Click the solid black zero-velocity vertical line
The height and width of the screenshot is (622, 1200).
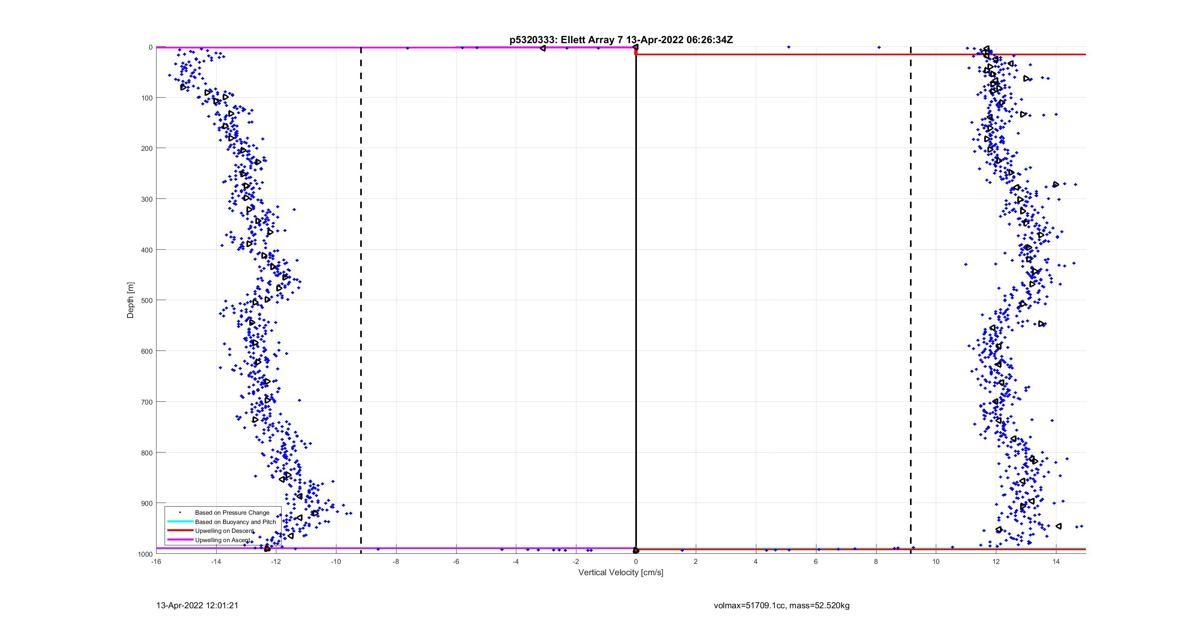click(636, 300)
